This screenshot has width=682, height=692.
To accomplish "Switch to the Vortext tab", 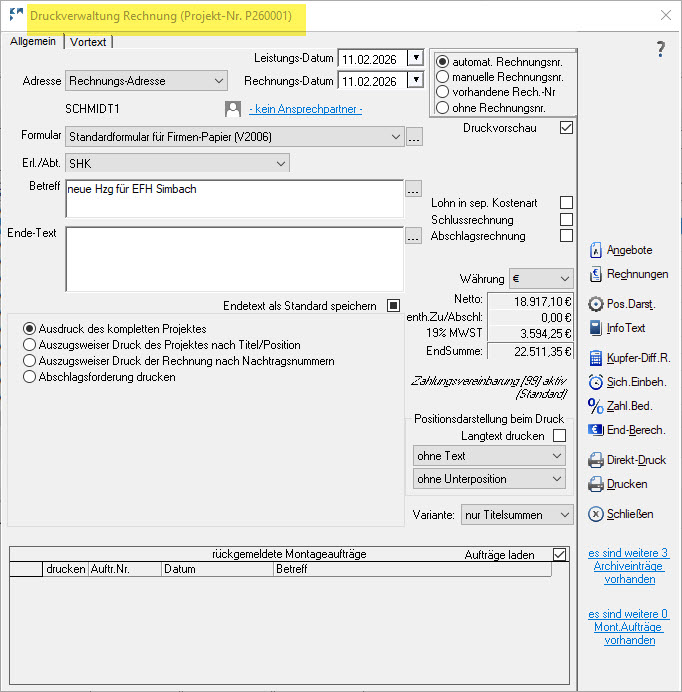I will point(88,42).
